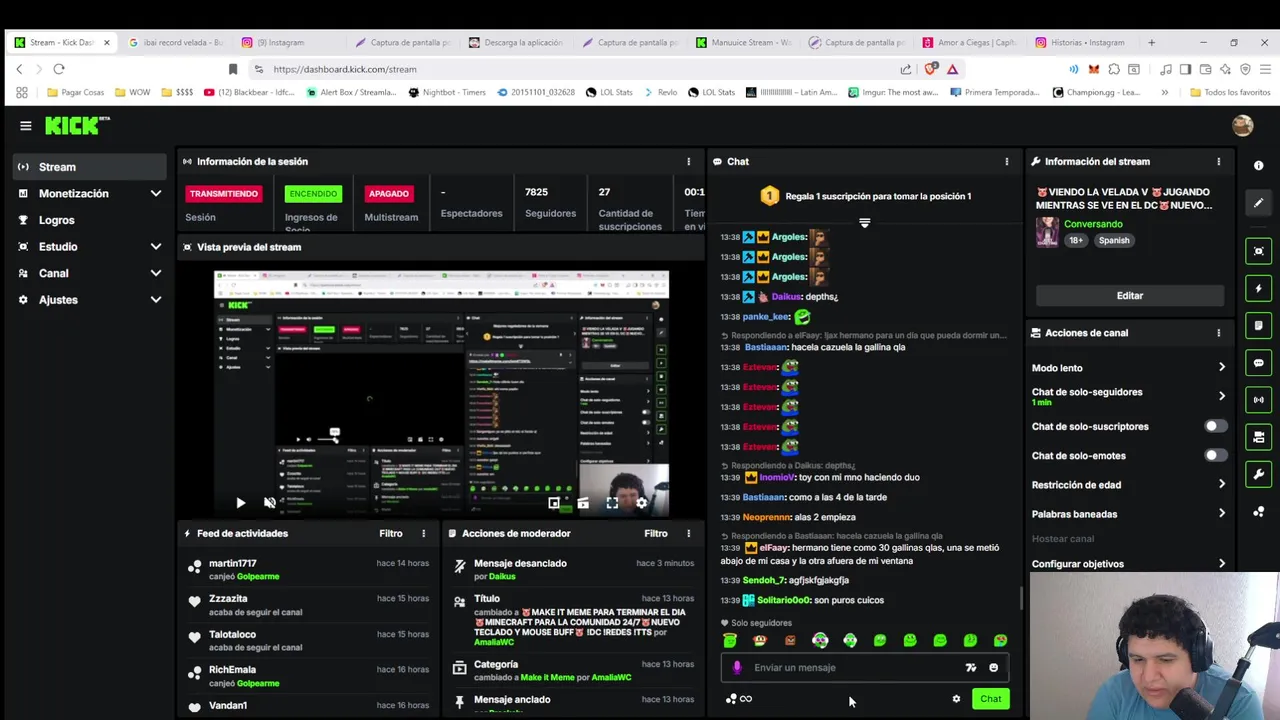
Task: Click the channel points icon in right toolbar
Action: 1259,512
